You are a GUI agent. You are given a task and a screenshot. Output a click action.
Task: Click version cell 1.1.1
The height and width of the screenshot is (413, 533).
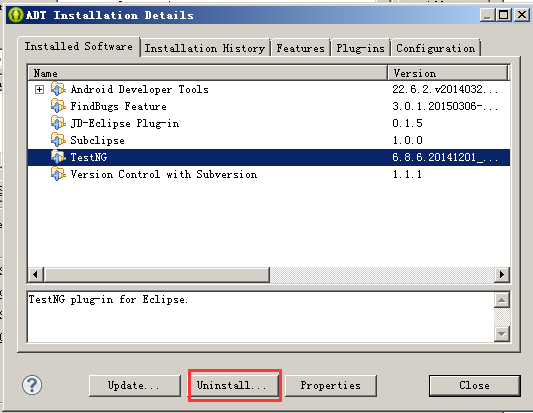coord(407,174)
